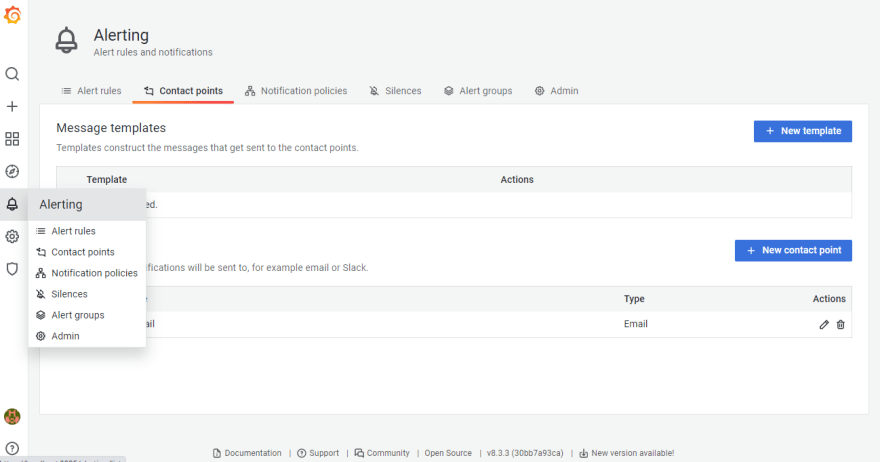Click the New template button
The image size is (880, 462).
click(x=803, y=131)
